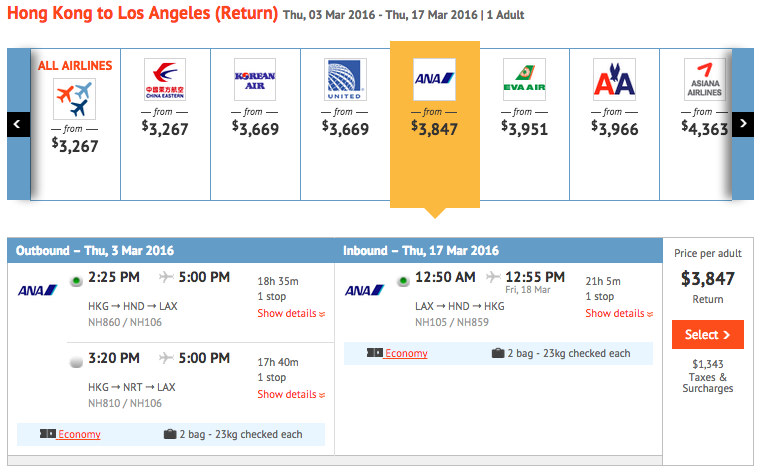Select the Korean Air logo
The height and width of the screenshot is (472, 761).
[x=255, y=80]
